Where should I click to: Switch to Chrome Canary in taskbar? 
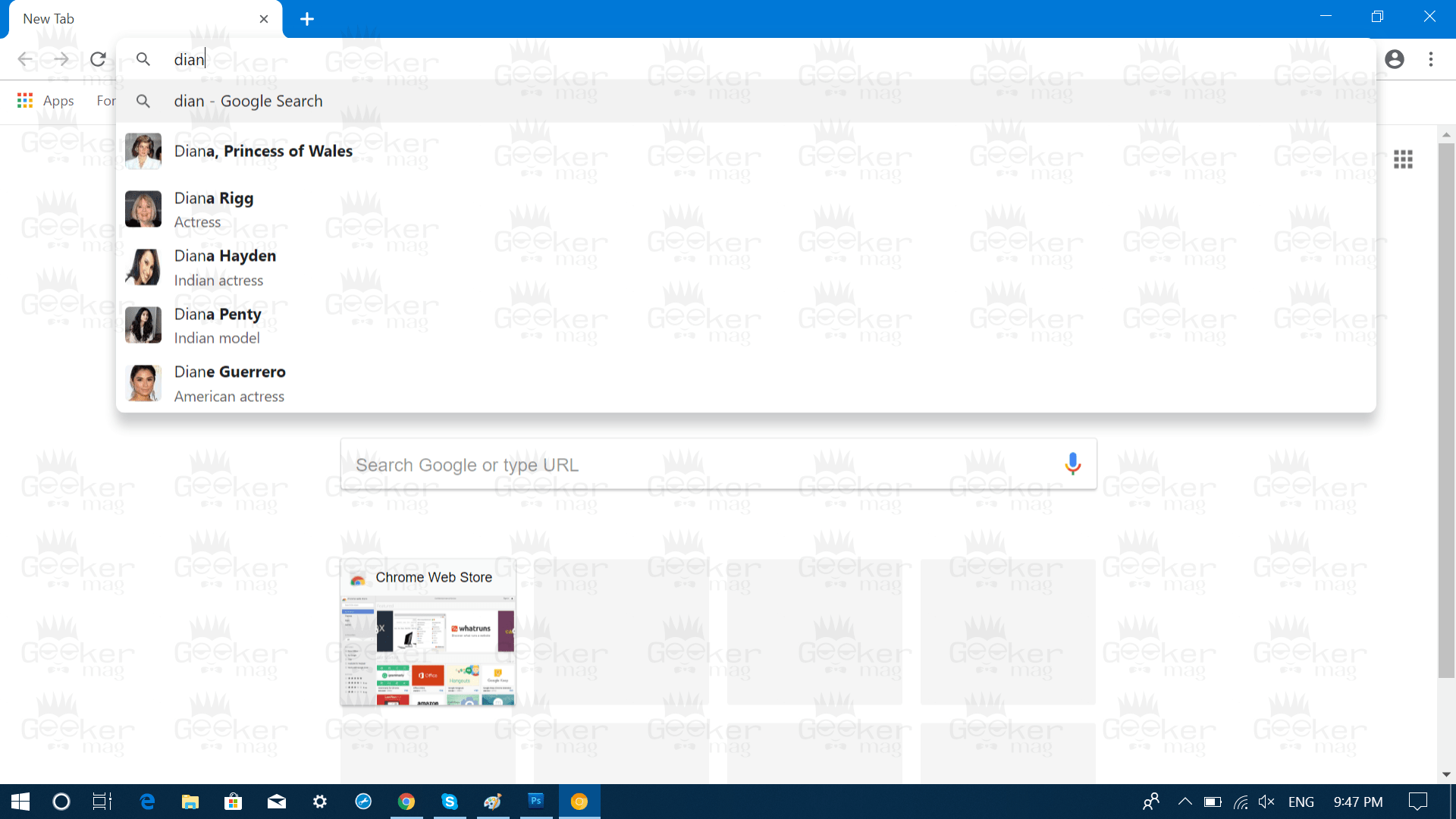[x=579, y=802]
